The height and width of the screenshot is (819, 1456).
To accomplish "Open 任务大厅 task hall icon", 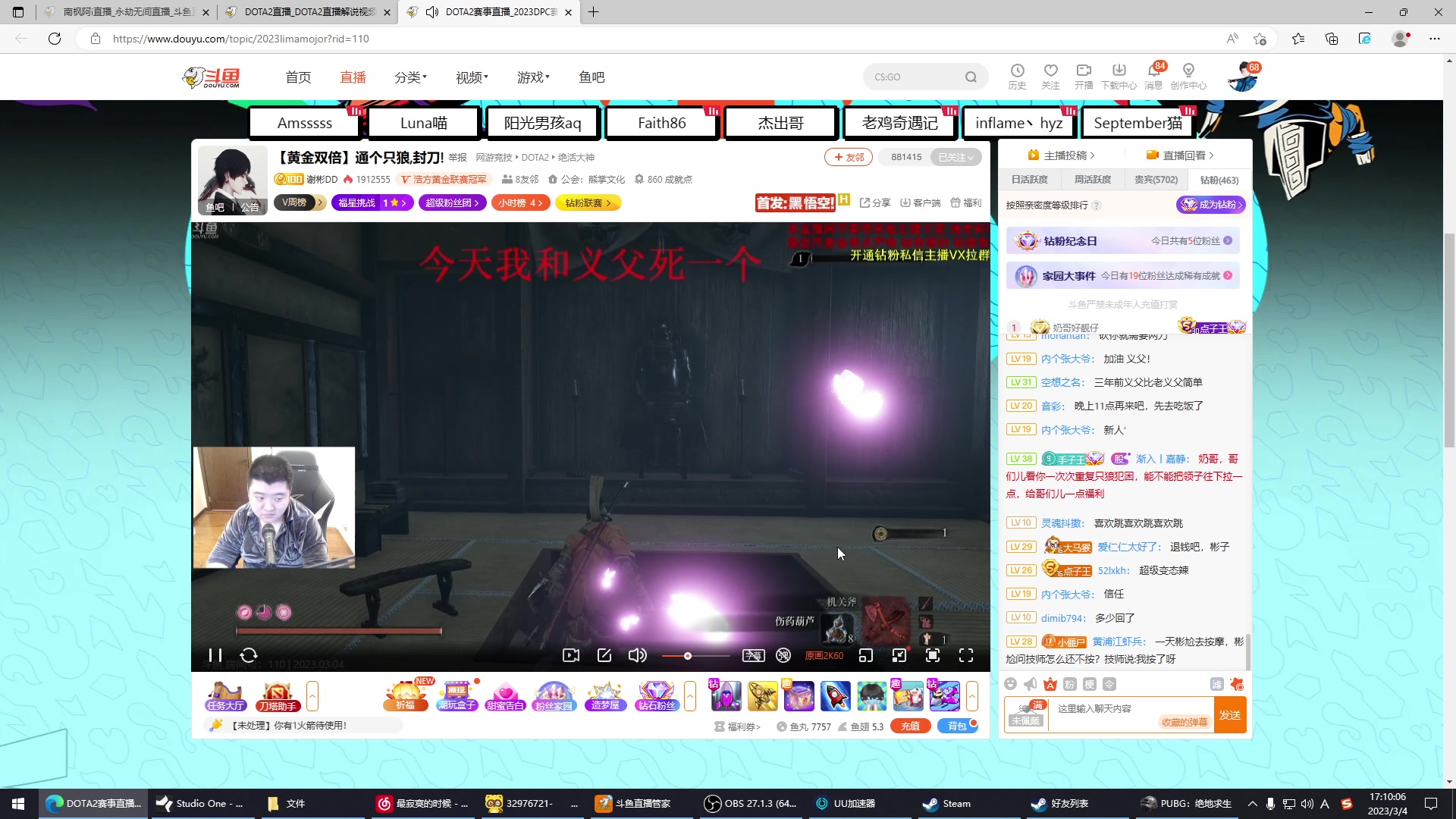I will point(225,696).
